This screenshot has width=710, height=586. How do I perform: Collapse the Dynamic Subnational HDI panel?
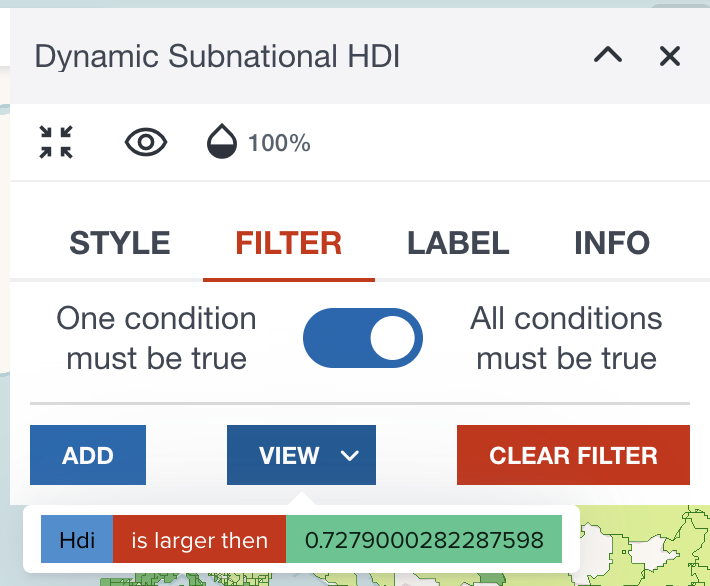[608, 56]
